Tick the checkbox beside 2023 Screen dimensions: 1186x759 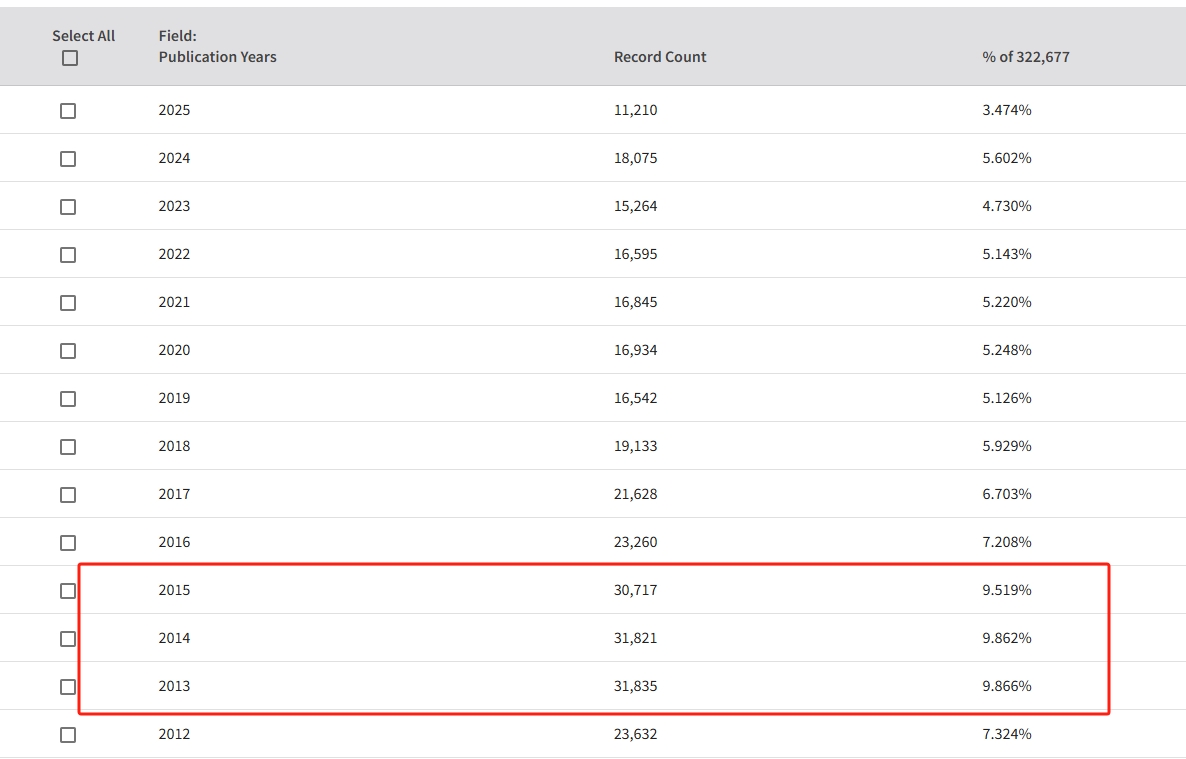(68, 207)
